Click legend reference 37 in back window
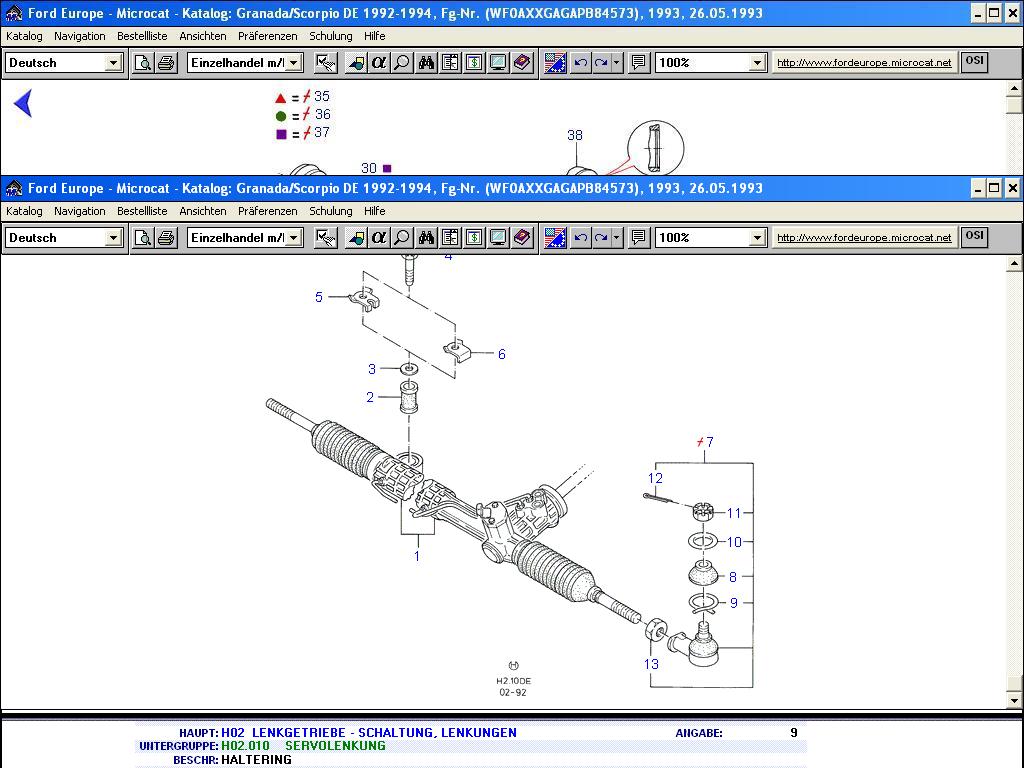Viewport: 1024px width, 768px height. point(322,133)
